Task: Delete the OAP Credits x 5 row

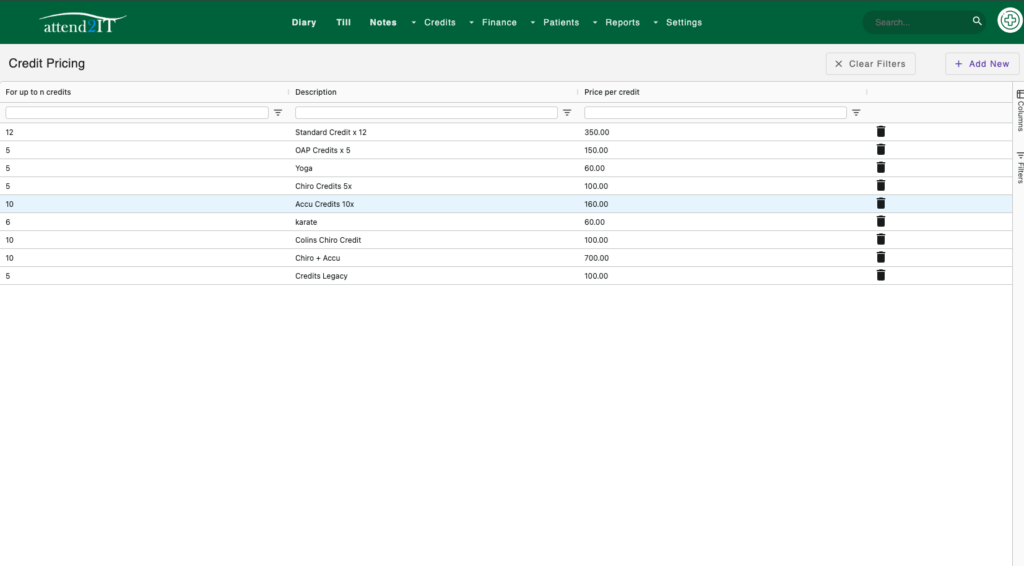Action: (880, 149)
